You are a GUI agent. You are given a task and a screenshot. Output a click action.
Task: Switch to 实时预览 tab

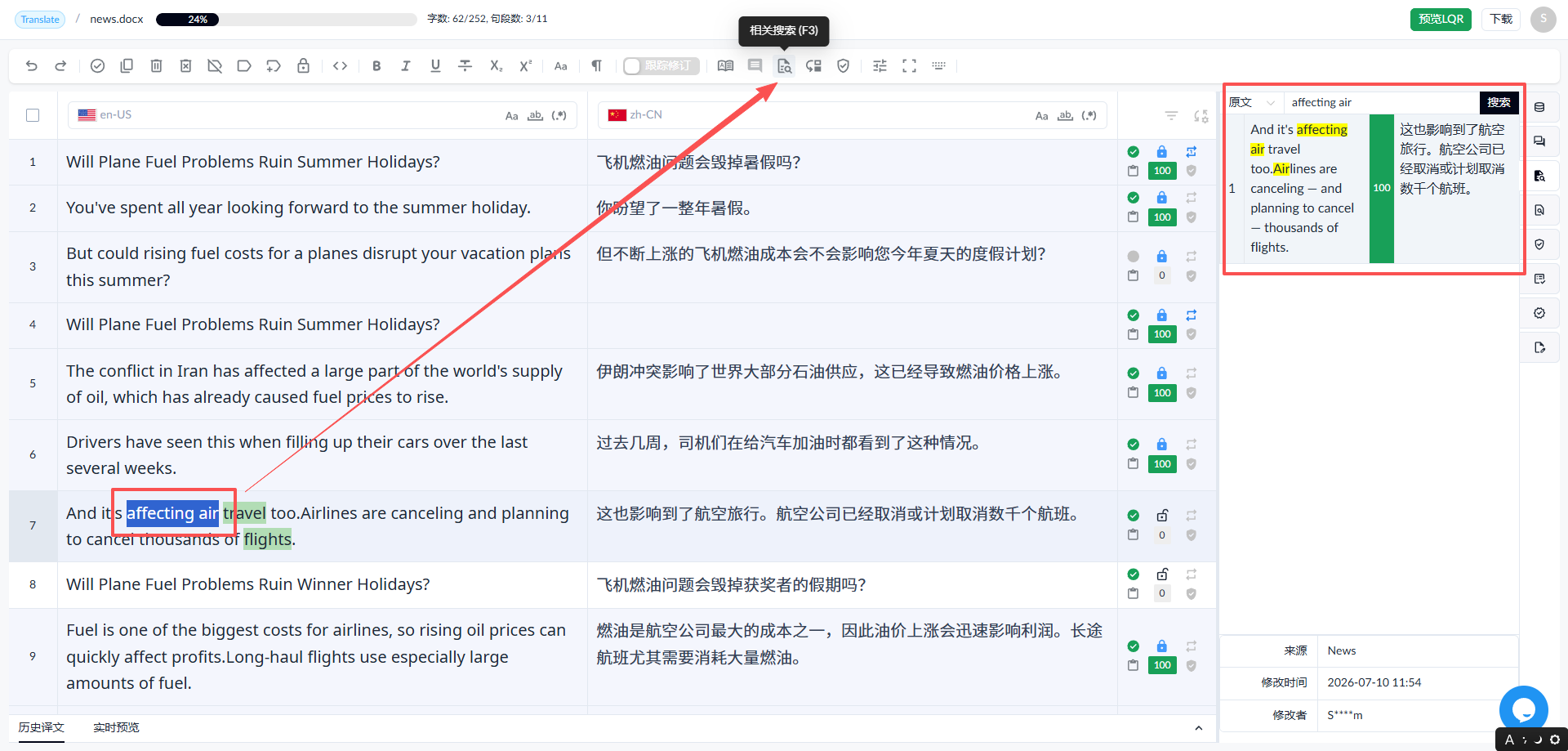point(116,727)
